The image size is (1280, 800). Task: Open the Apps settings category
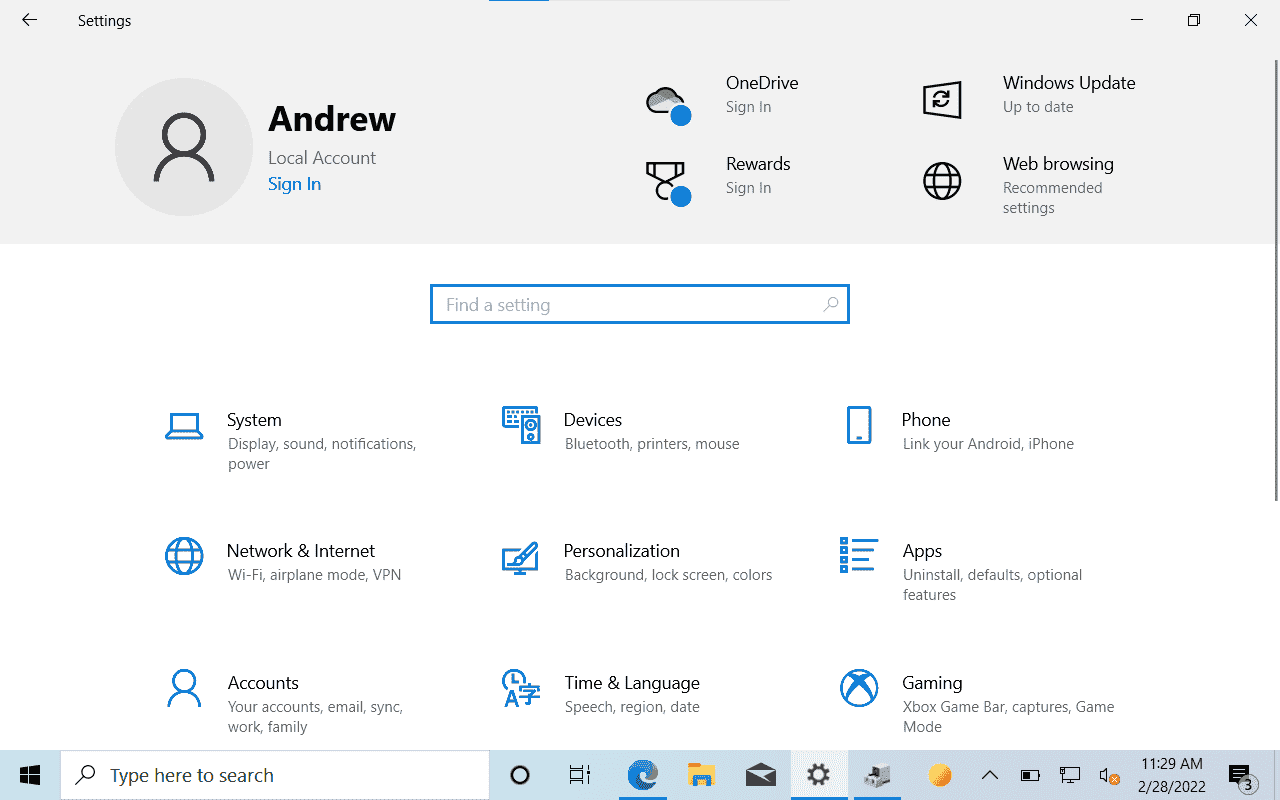click(973, 572)
